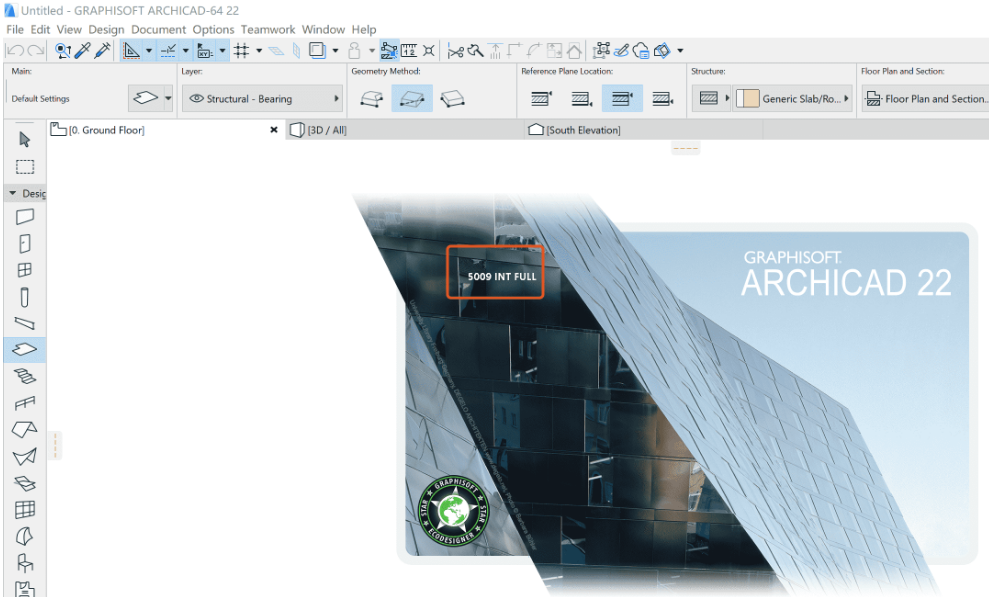The image size is (989, 597).
Task: Expand the Default Settings favorites arrow
Action: [168, 98]
